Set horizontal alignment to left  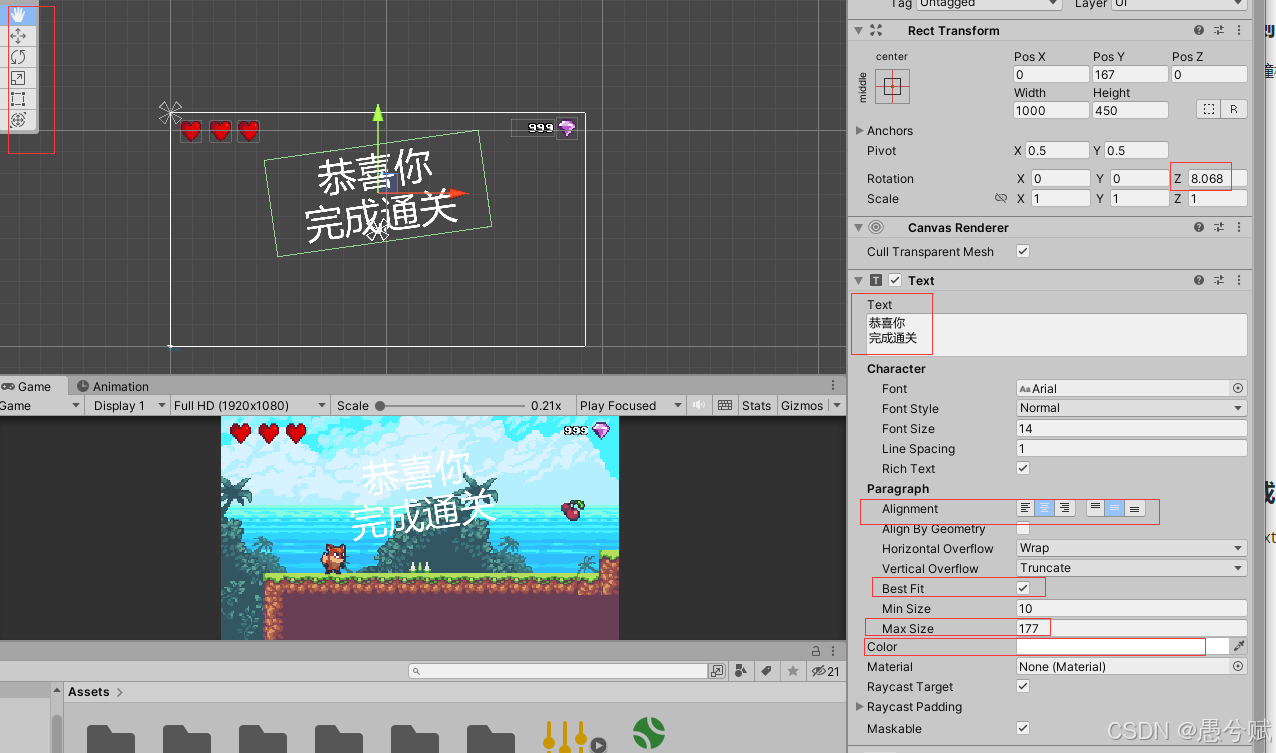click(x=1026, y=508)
